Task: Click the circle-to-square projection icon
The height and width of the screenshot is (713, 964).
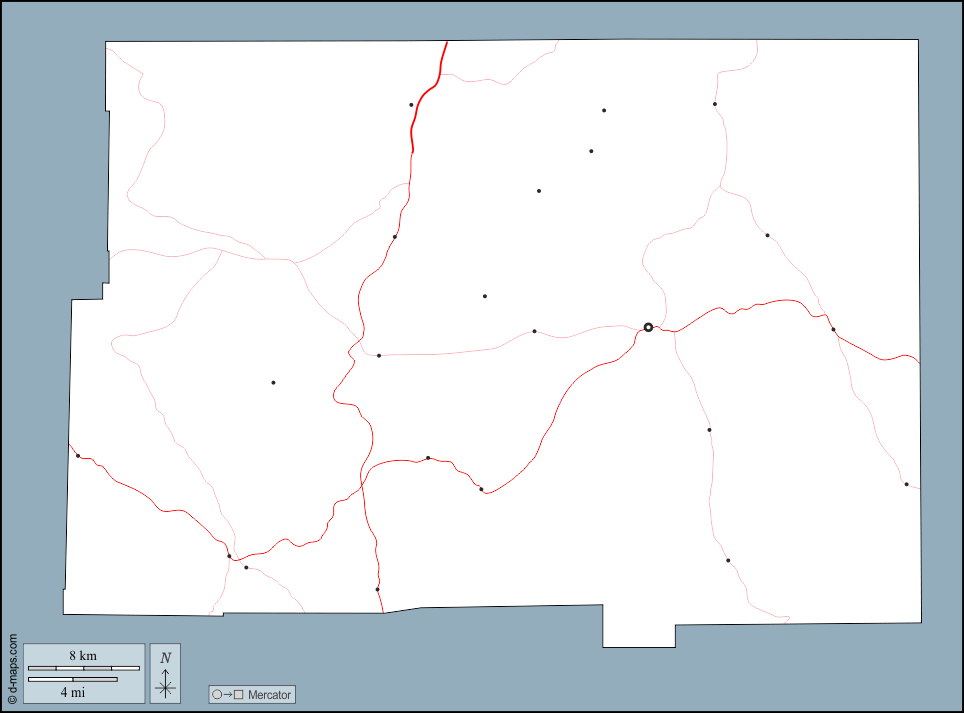Action: pos(226,695)
